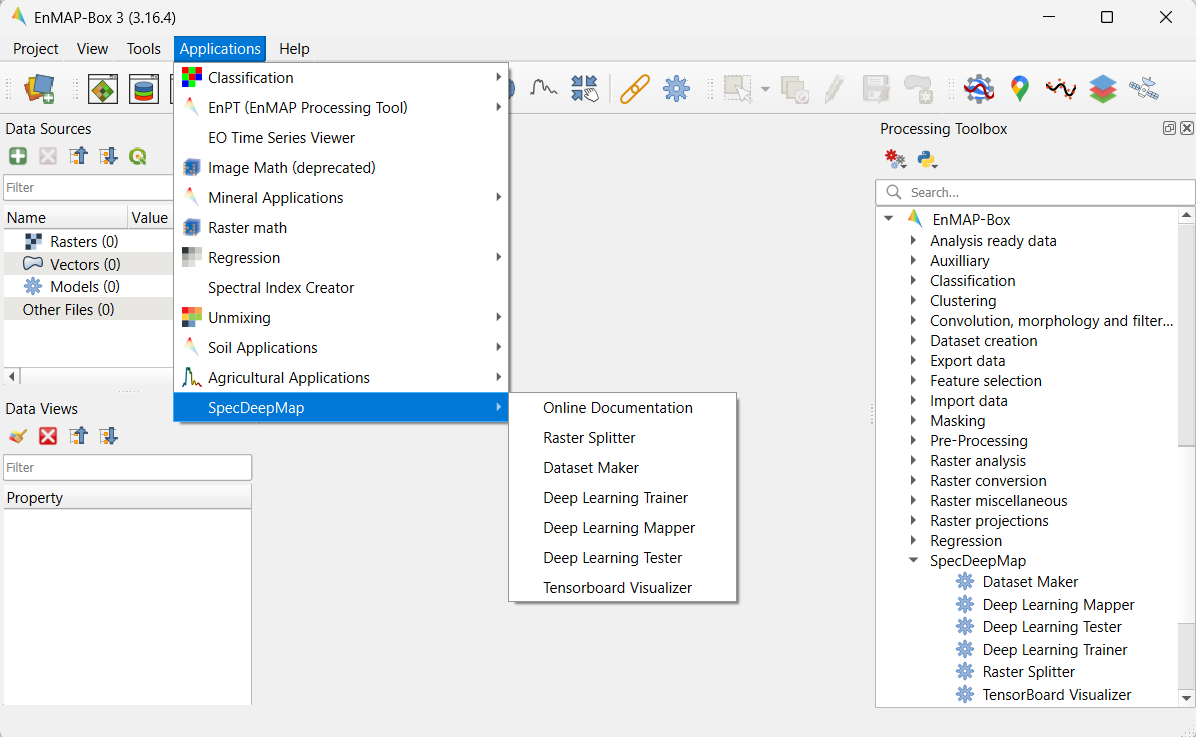Viewport: 1196px width, 737px height.
Task: Click the Google Maps pin icon
Action: coord(1020,89)
